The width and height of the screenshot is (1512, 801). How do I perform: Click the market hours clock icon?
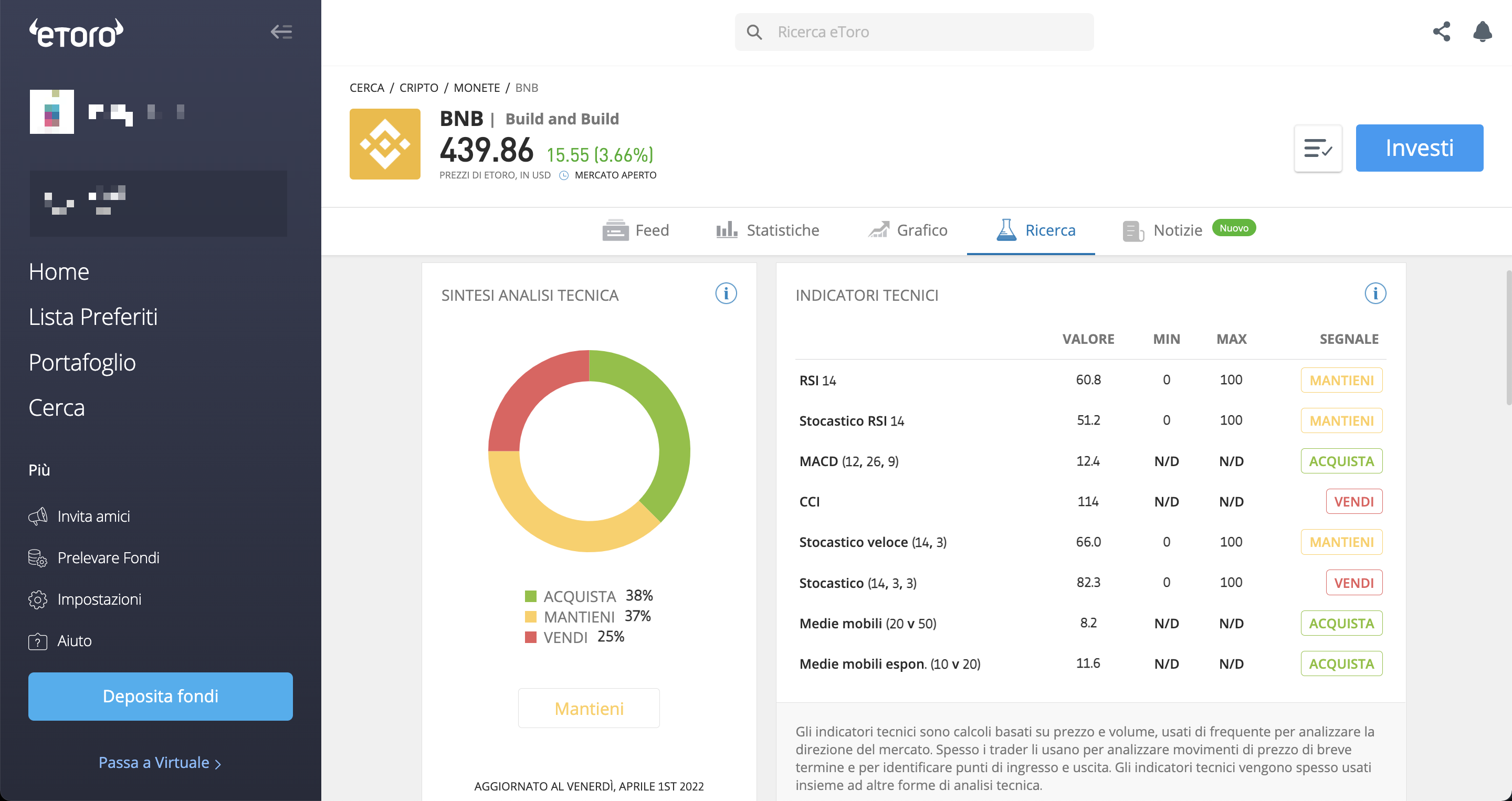(563, 175)
